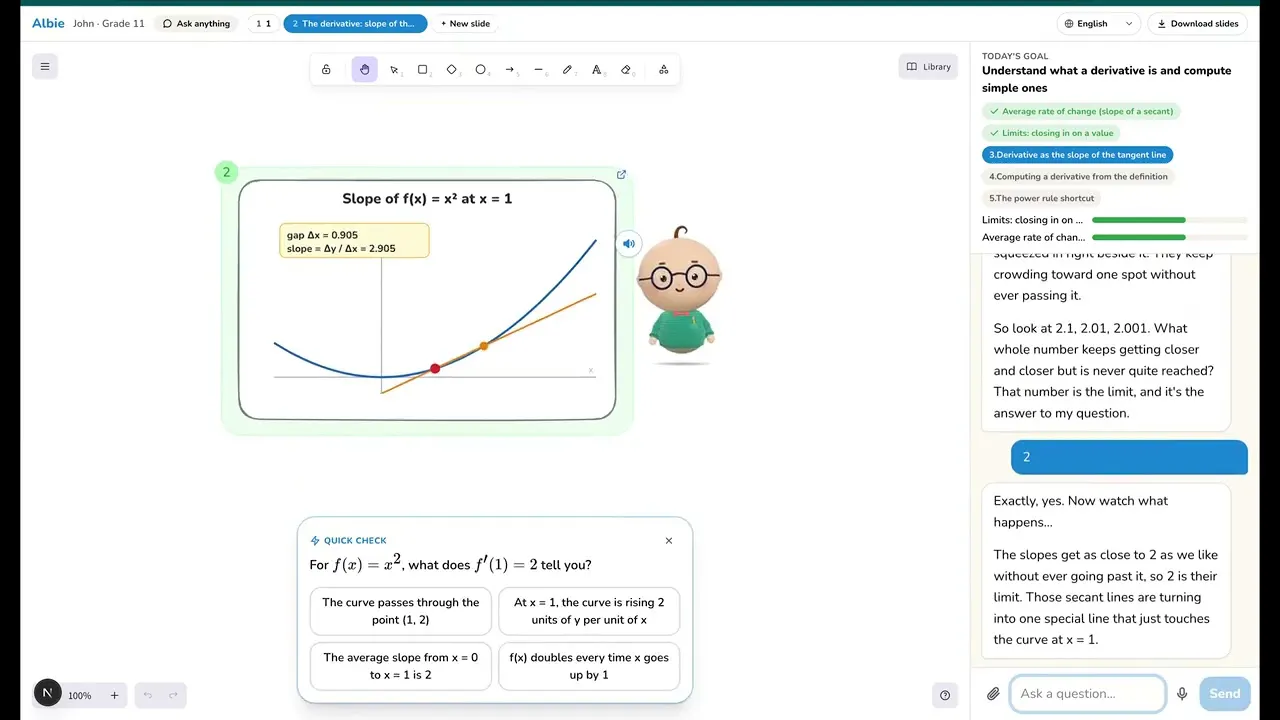Focus the "Ask a question..." input field
Screen dimensions: 1280x720
[1088, 694]
